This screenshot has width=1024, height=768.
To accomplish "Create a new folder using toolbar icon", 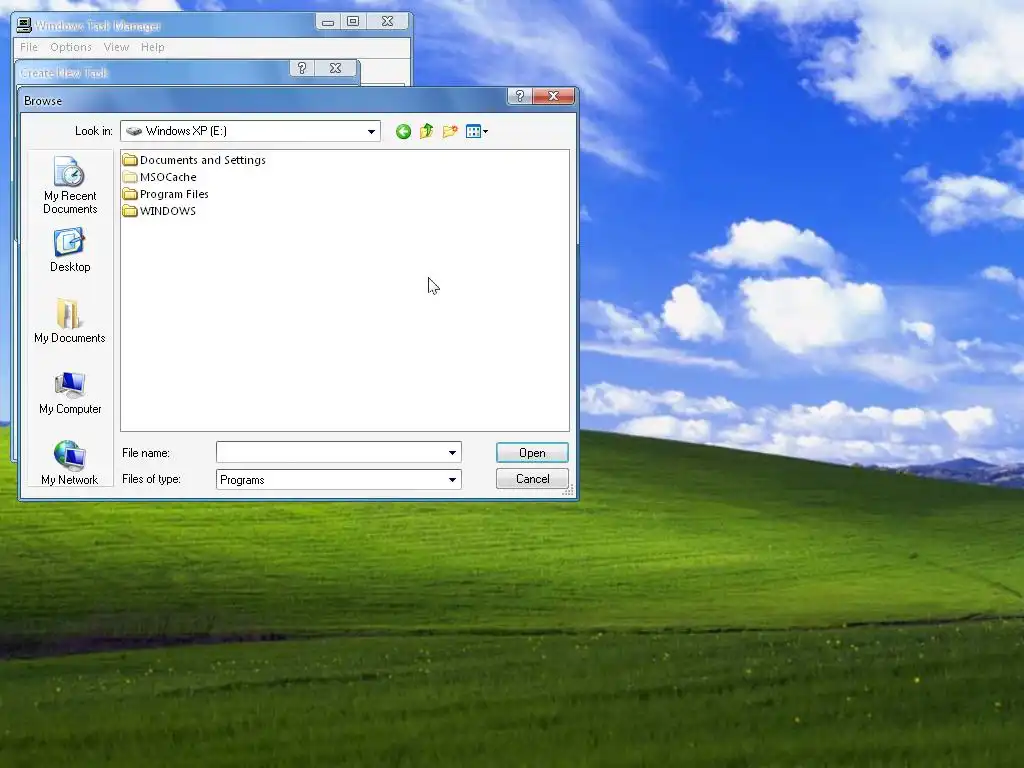I will 450,131.
